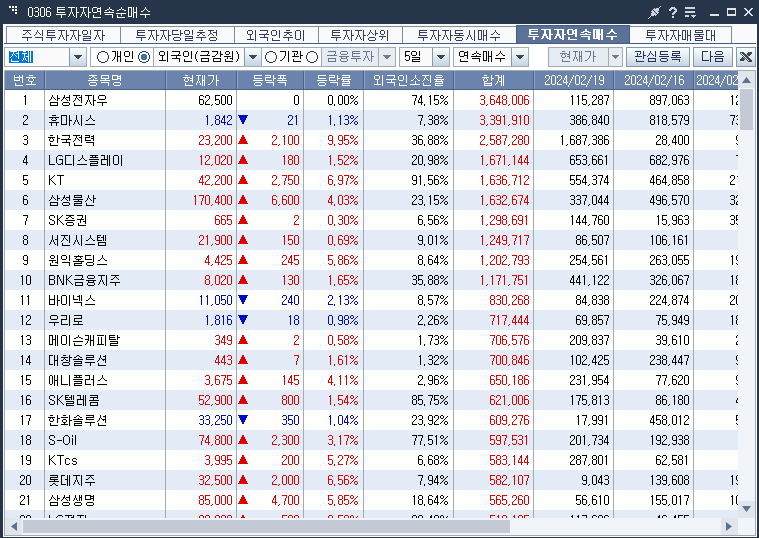Image resolution: width=759 pixels, height=538 pixels.
Task: Expand the 금융투자 dropdown arrow
Action: 387,57
